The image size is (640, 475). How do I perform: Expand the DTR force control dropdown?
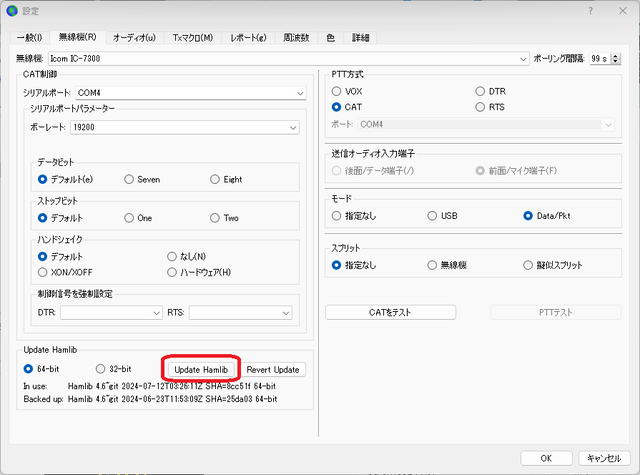click(111, 313)
